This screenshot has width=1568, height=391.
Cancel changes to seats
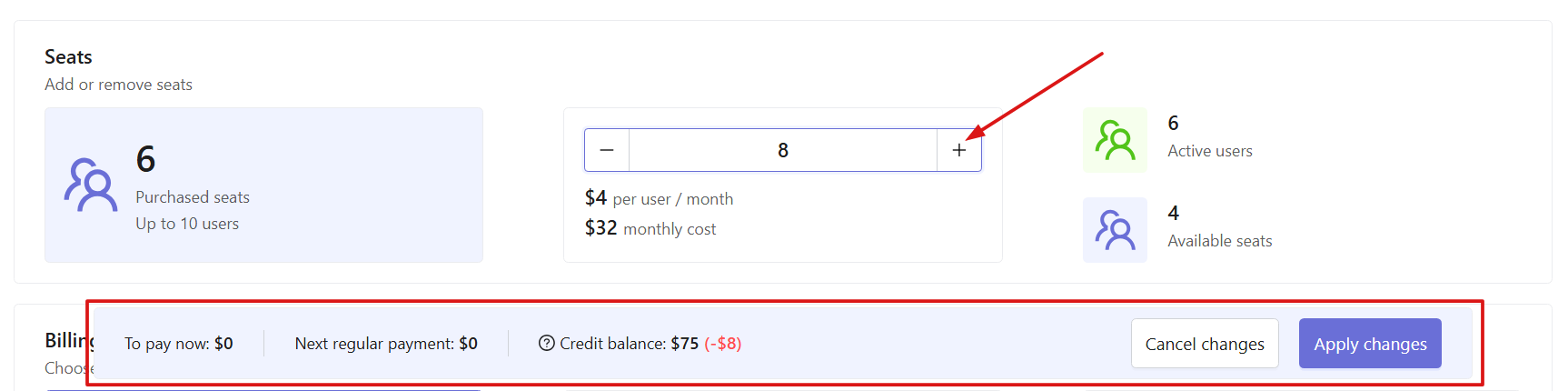pyautogui.click(x=1205, y=344)
